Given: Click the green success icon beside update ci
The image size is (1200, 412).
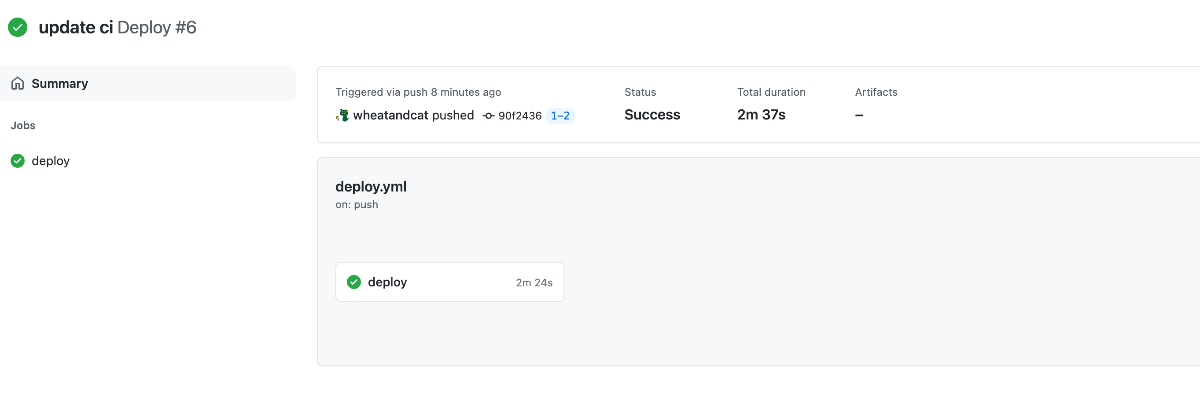Looking at the screenshot, I should click(x=17, y=28).
